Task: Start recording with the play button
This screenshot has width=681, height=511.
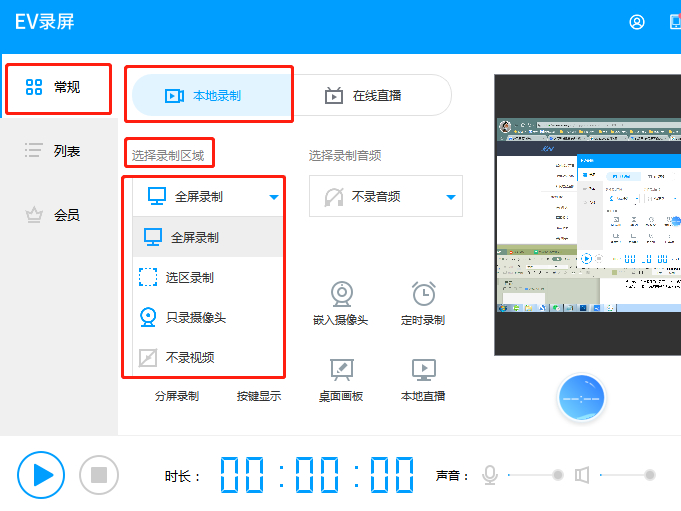Action: (x=41, y=475)
